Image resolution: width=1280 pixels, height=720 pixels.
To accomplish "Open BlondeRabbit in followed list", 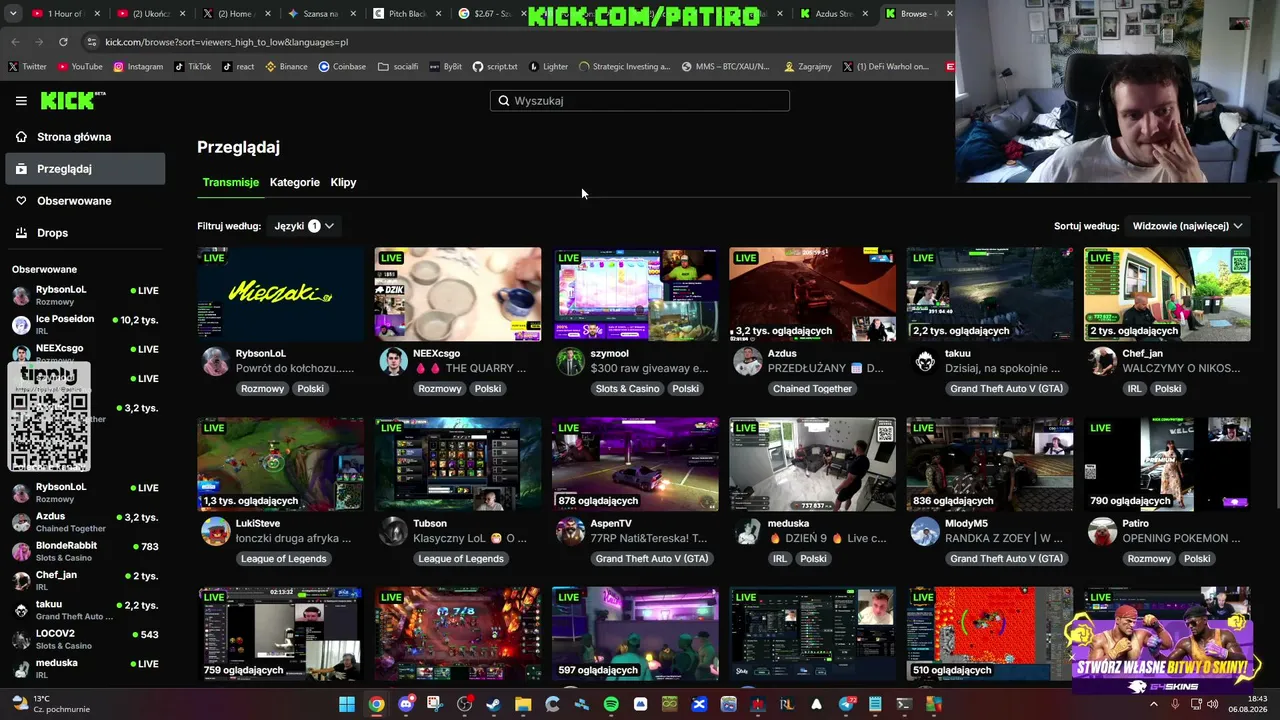I will (85, 551).
